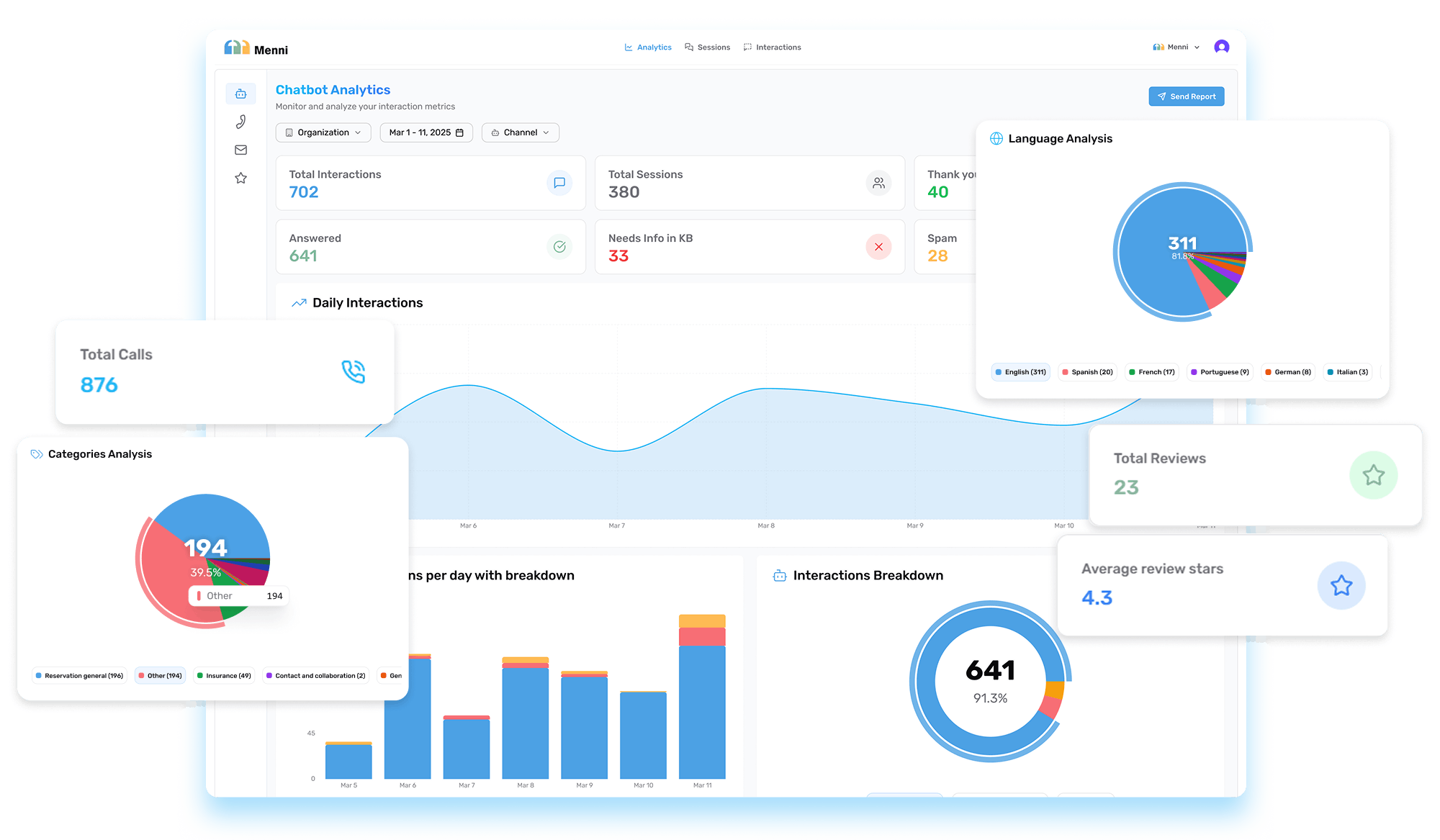Switch to the Sessions tab
This screenshot has height=840, width=1440.
pyautogui.click(x=707, y=48)
